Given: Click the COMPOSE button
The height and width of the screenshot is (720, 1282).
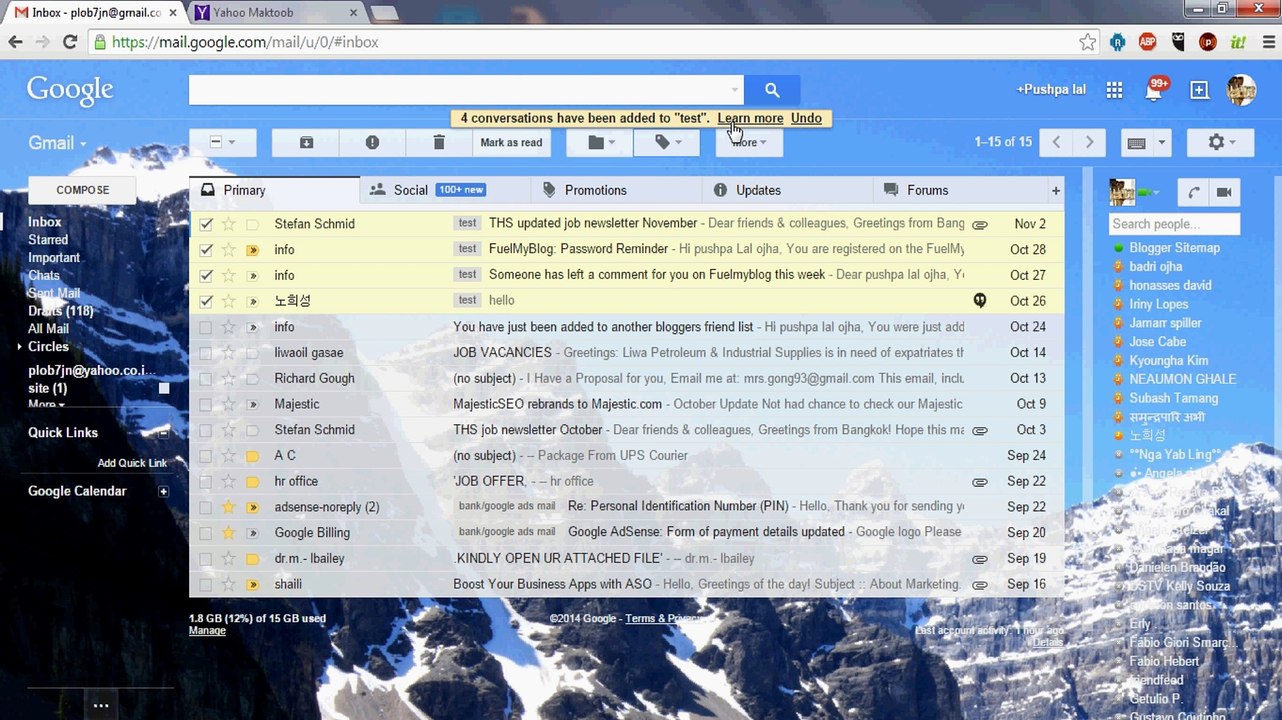Looking at the screenshot, I should [x=82, y=190].
